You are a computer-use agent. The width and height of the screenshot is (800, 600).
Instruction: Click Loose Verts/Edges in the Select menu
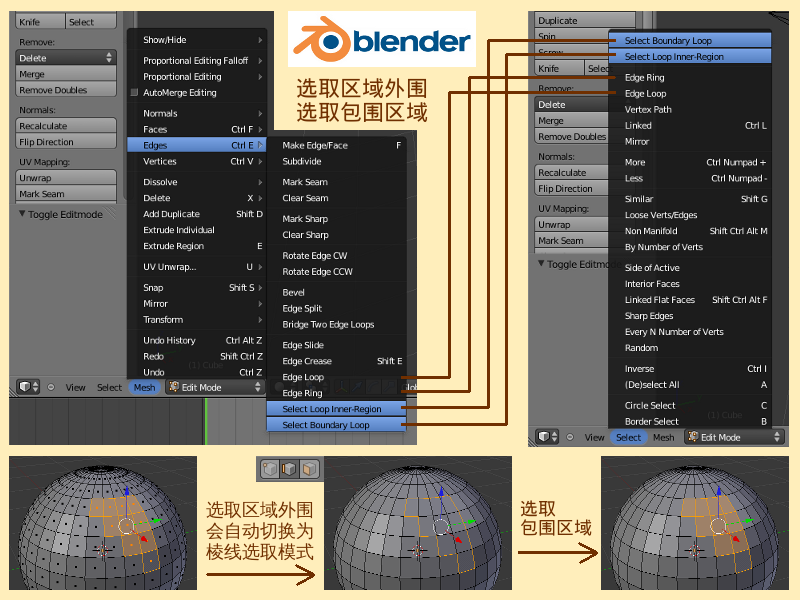click(690, 215)
